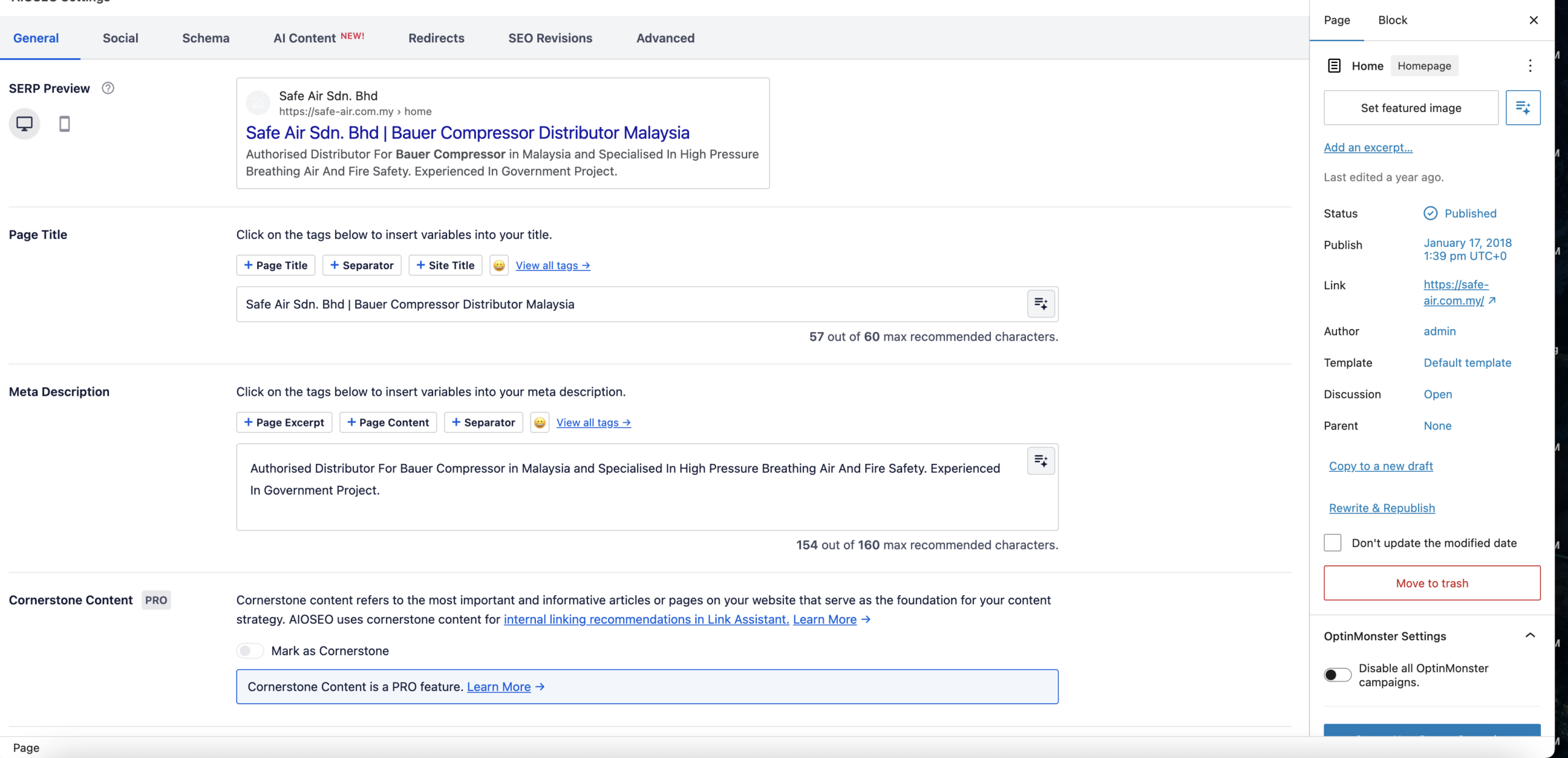Click site favicon in SERP preview
Screen dimensions: 1568x758
coord(258,103)
